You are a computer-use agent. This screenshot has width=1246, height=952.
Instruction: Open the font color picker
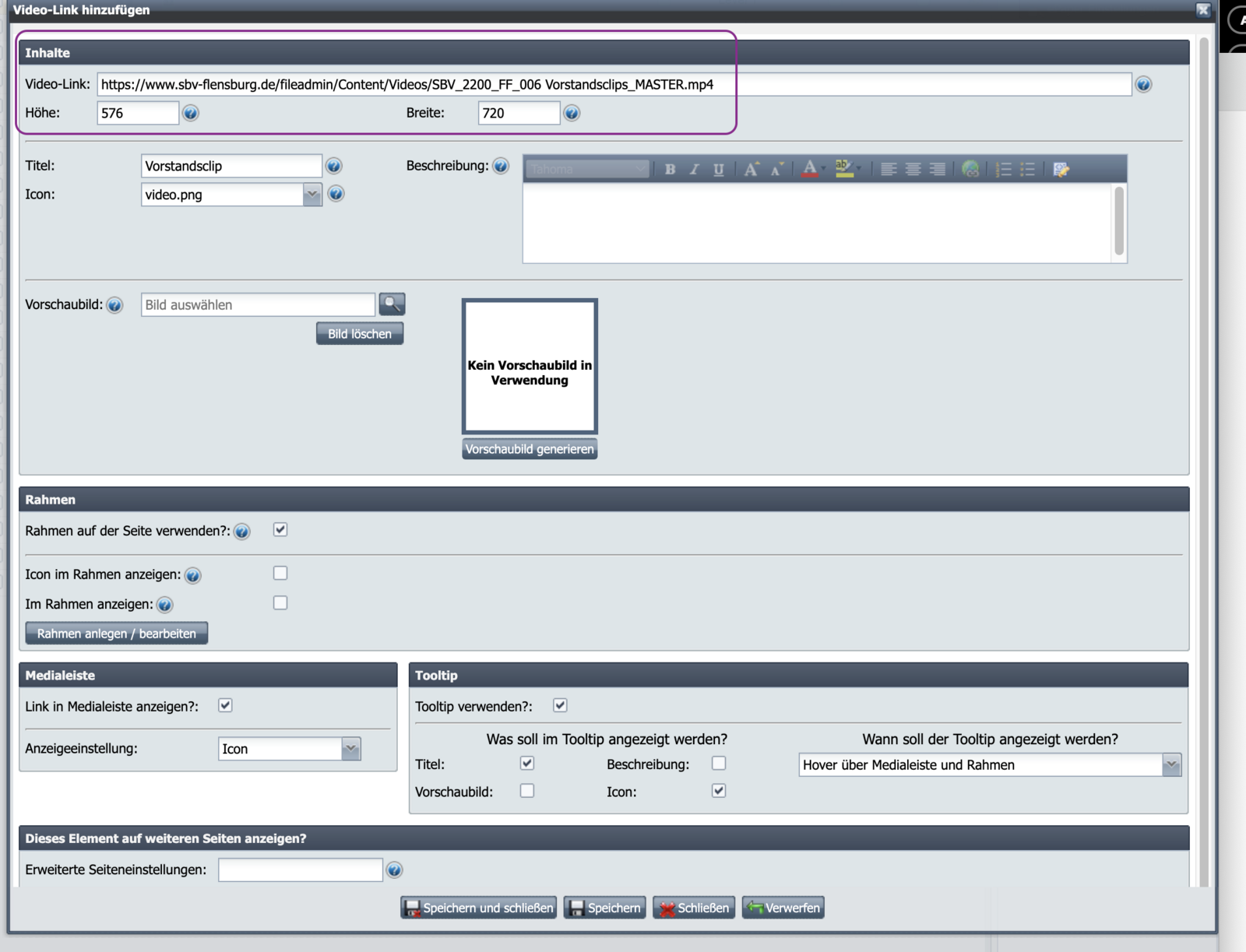(x=810, y=169)
